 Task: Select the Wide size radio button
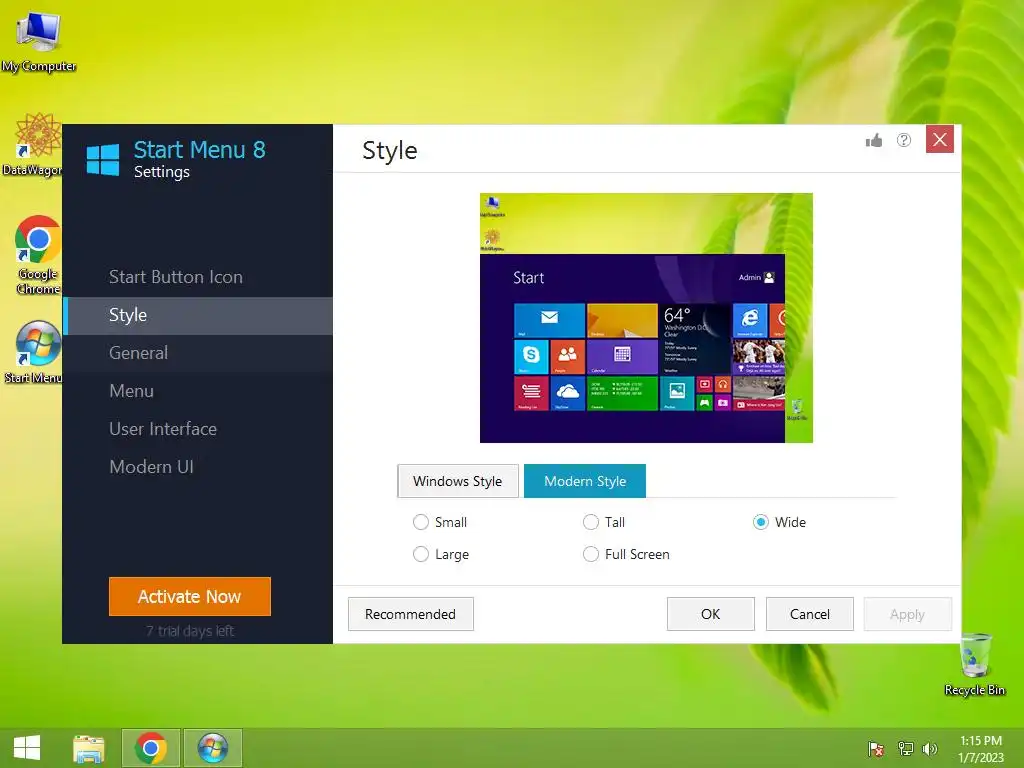coord(760,522)
